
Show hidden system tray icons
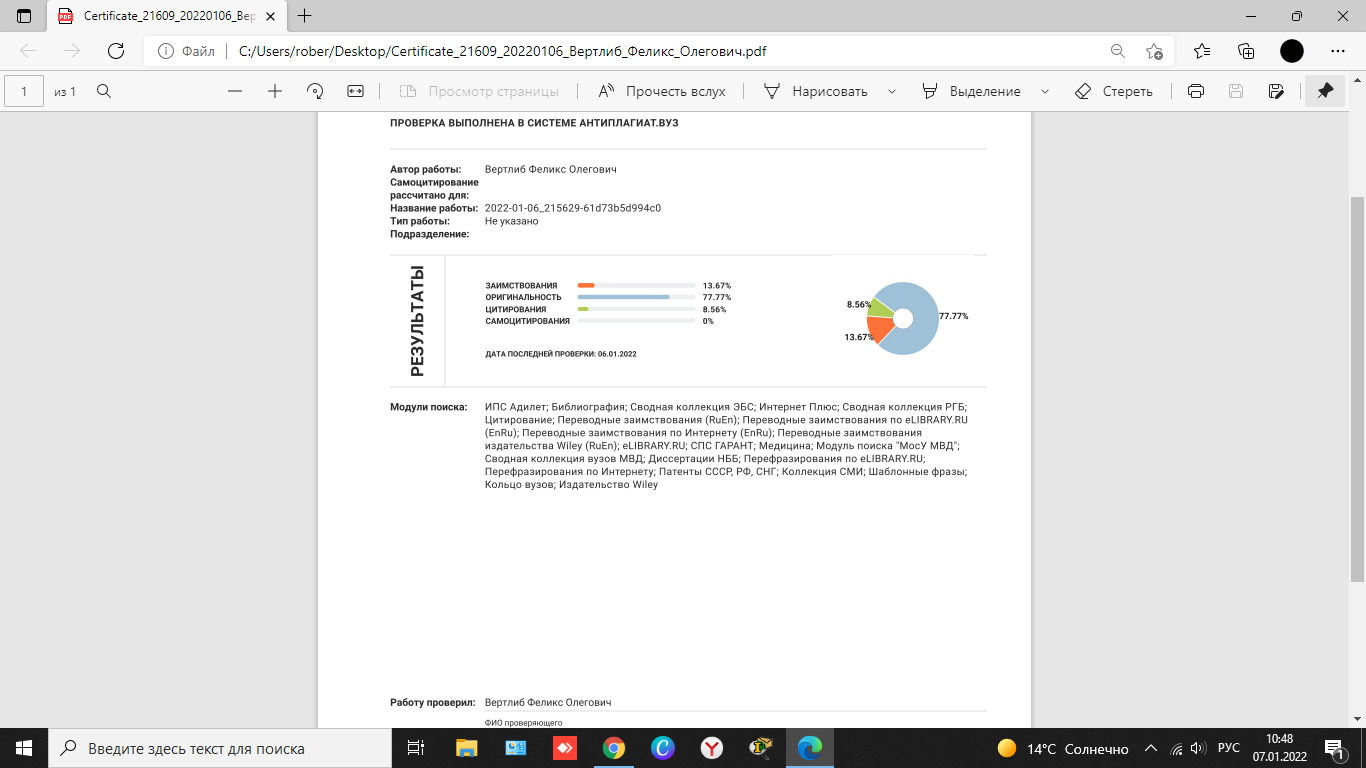click(x=1151, y=748)
